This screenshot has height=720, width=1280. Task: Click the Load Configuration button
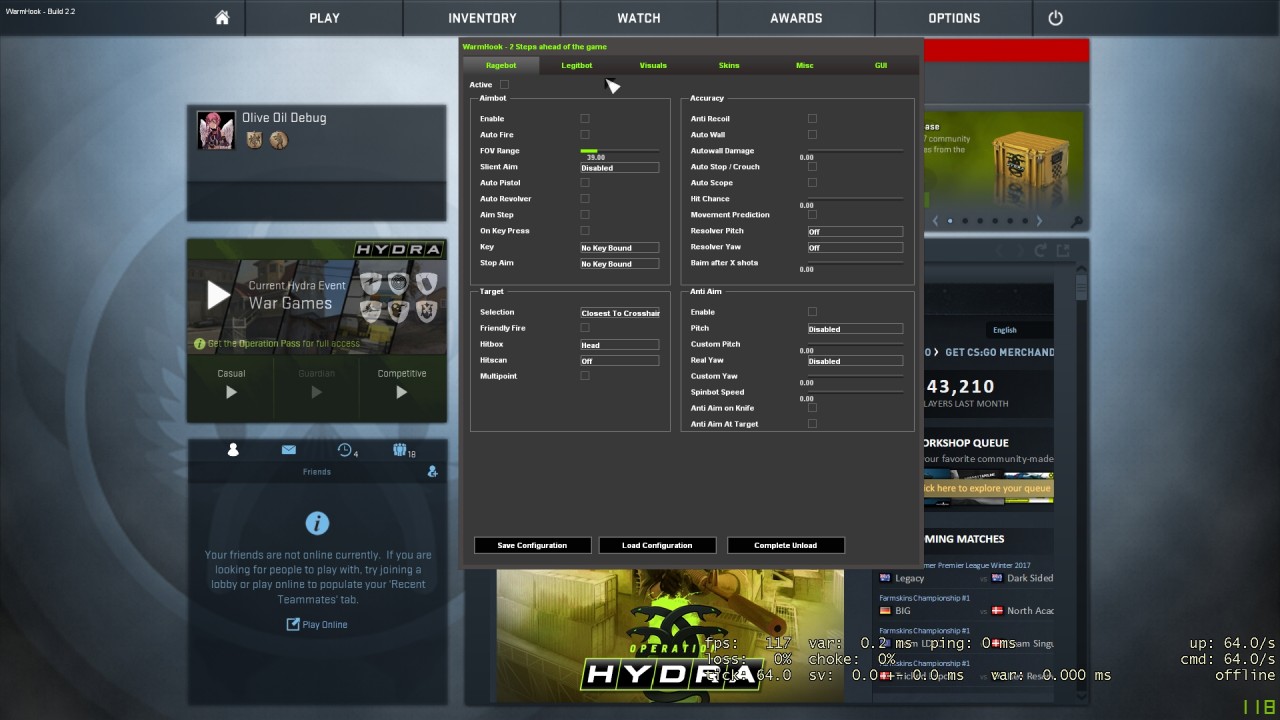tap(657, 545)
